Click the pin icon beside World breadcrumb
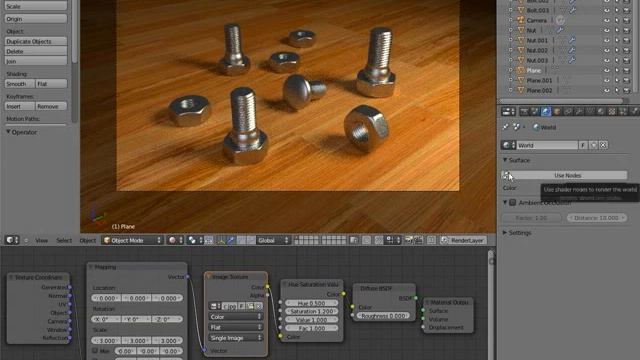This screenshot has height=360, width=640. point(506,127)
